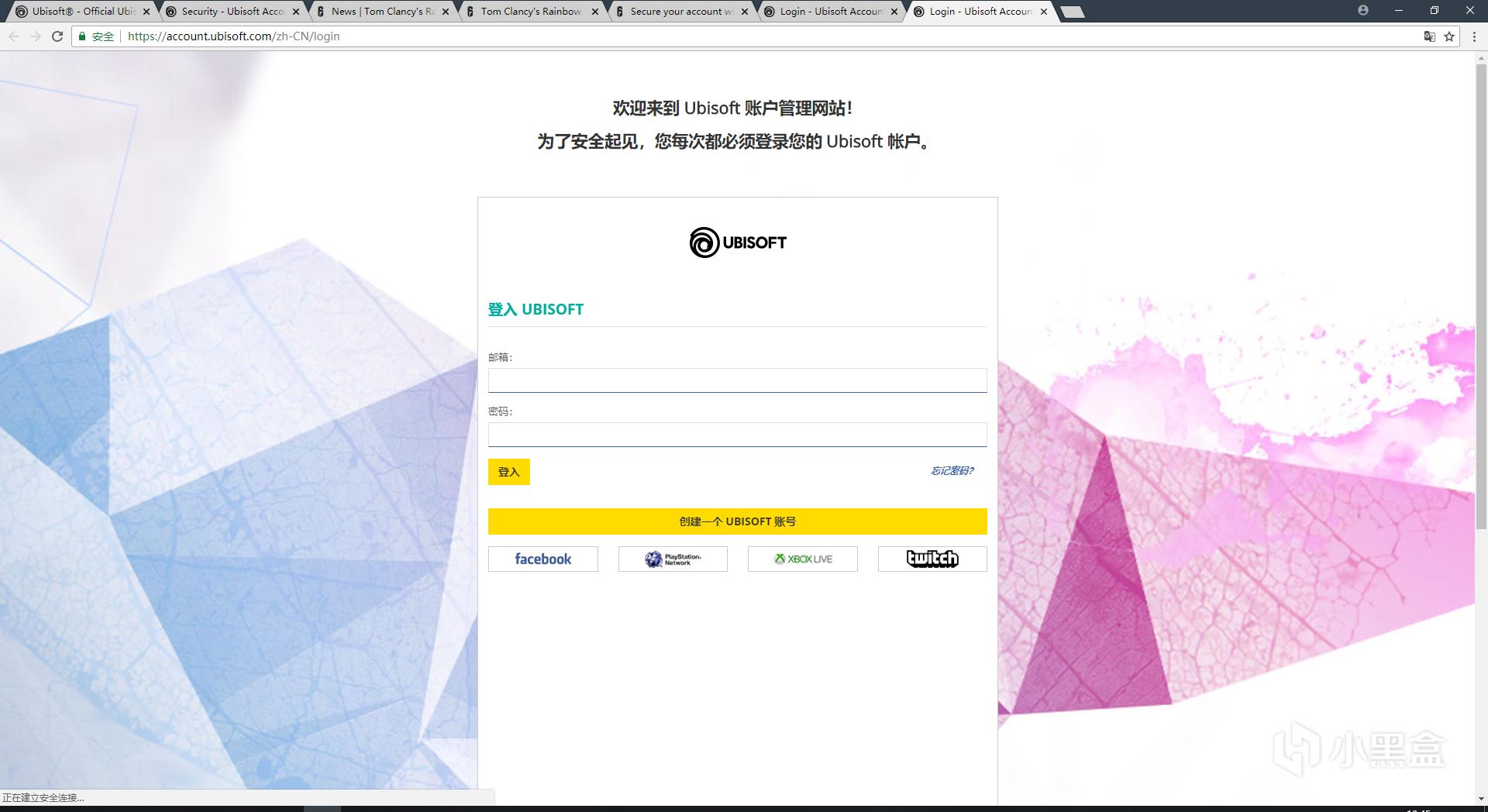Close the 'Tom Clancy's Rainbow' tab

point(595,12)
